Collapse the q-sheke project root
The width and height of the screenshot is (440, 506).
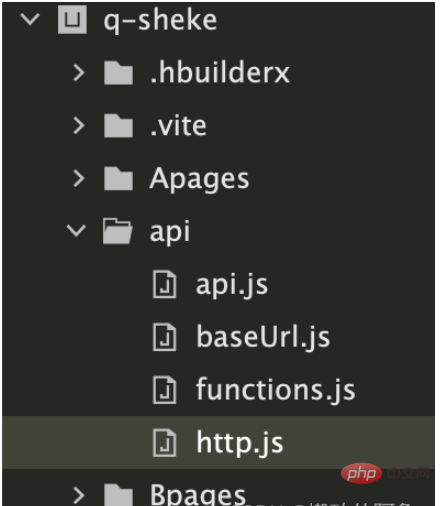[30, 19]
